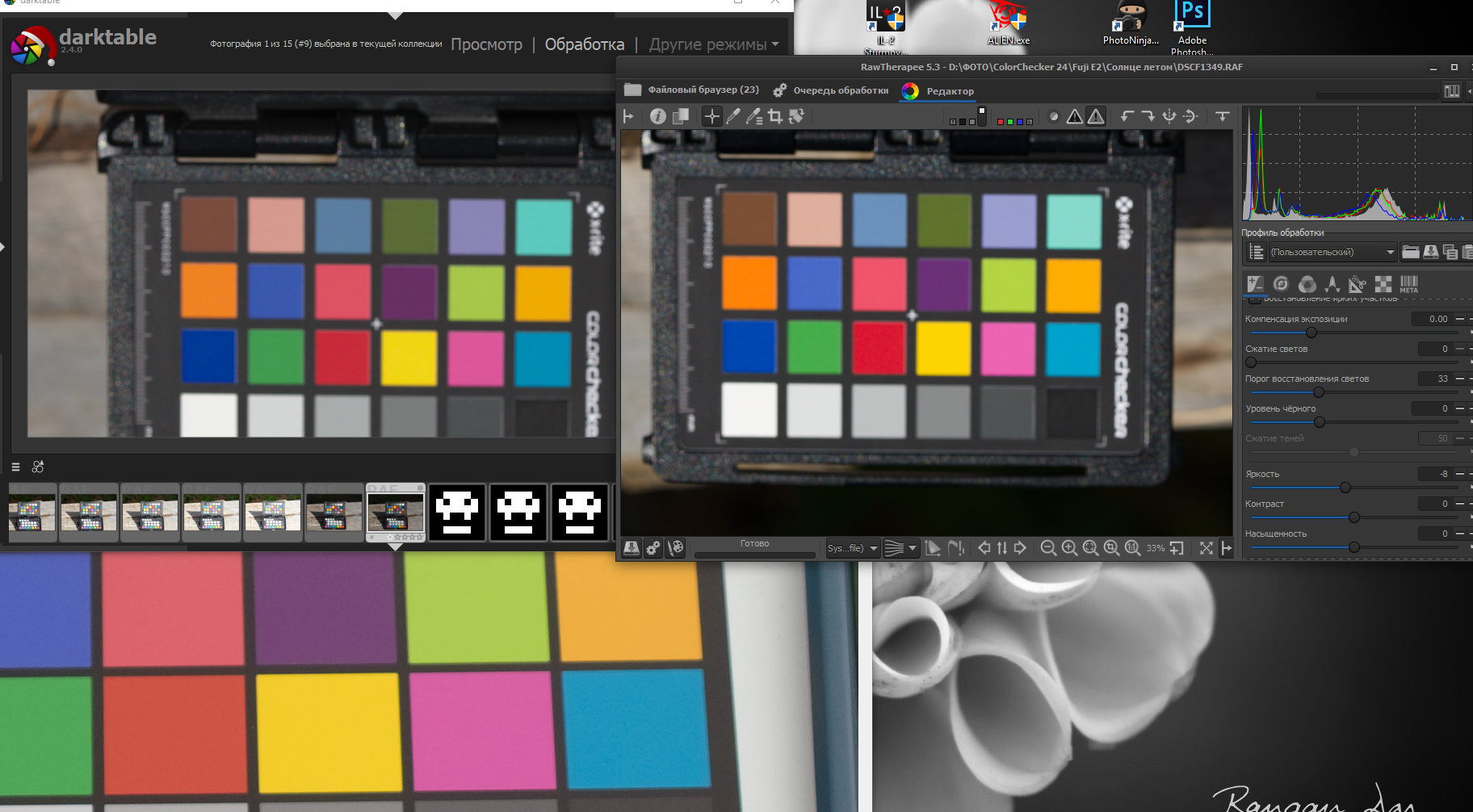The height and width of the screenshot is (812, 1473).
Task: Rotate image right in RawTherapee
Action: point(1148,116)
